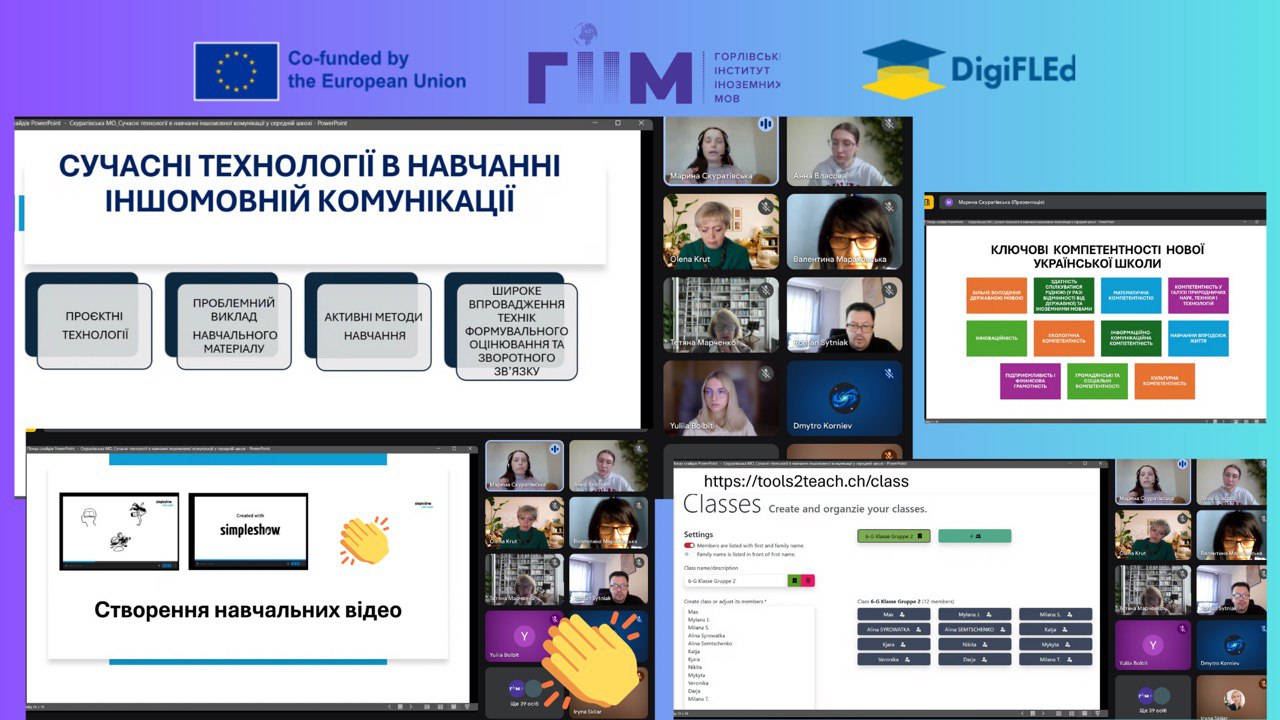Image resolution: width=1280 pixels, height=720 pixels.
Task: Open the 'Проєктні технології' slide box
Action: click(95, 325)
